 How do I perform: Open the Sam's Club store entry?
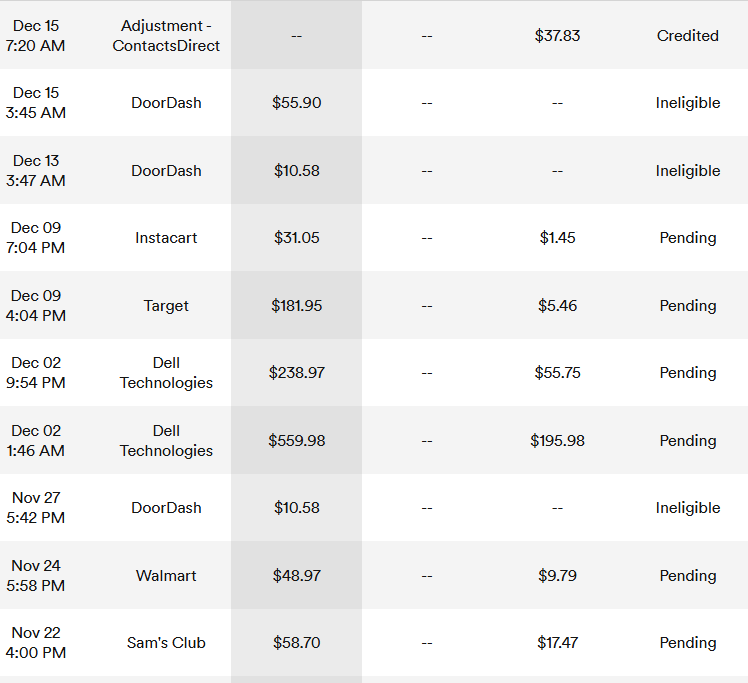click(166, 643)
